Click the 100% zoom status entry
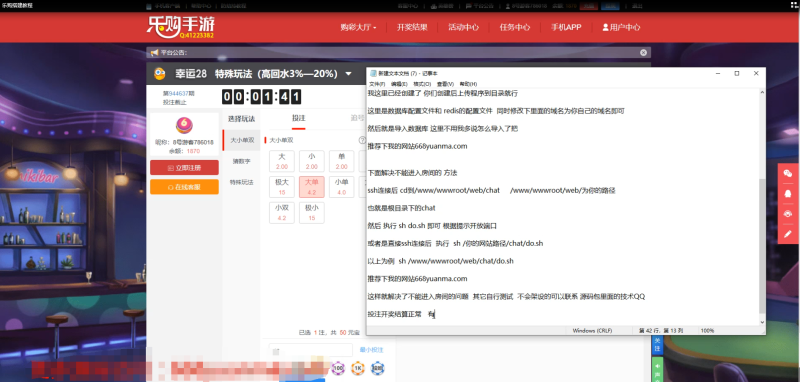This screenshot has height=382, width=800. click(x=707, y=330)
